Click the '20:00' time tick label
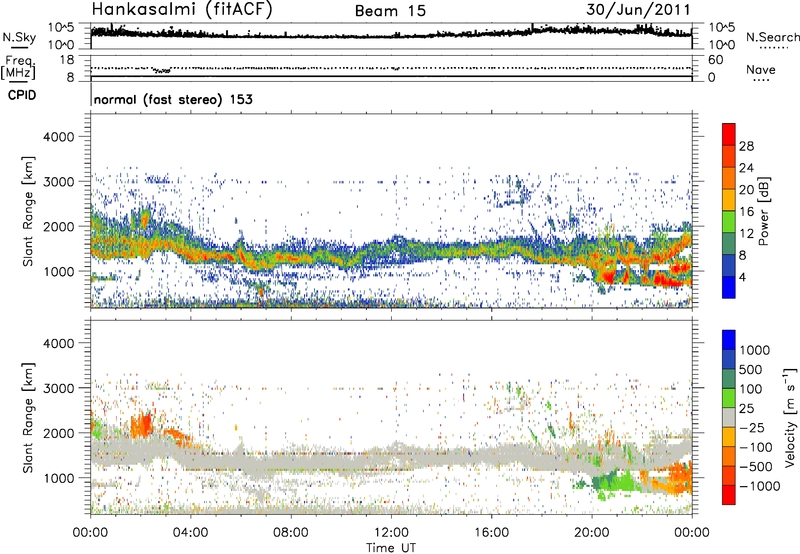800x554 pixels. (x=591, y=533)
